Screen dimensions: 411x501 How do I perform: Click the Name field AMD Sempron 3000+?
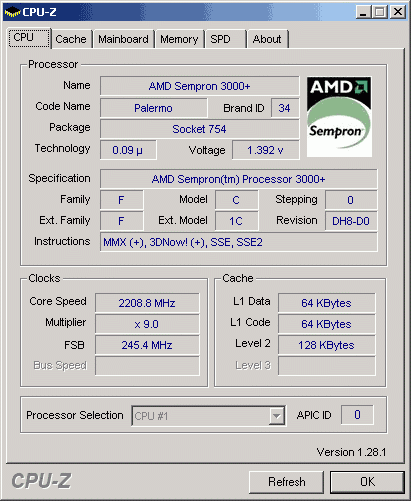[199, 86]
